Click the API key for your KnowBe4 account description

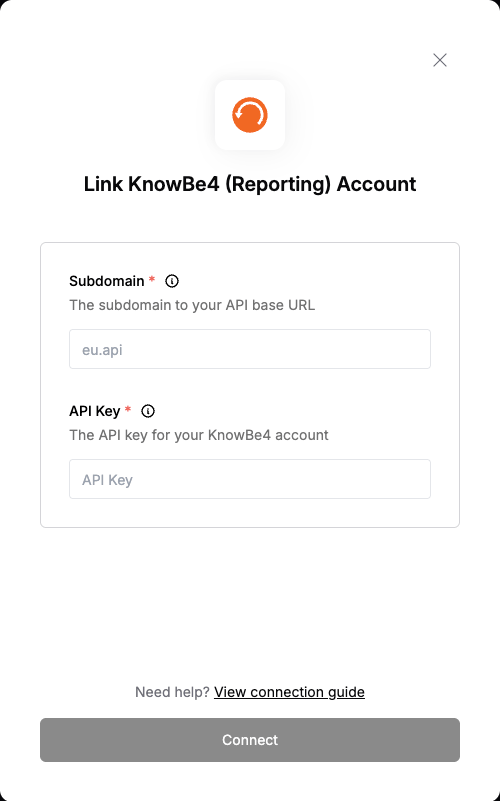pyautogui.click(x=199, y=435)
